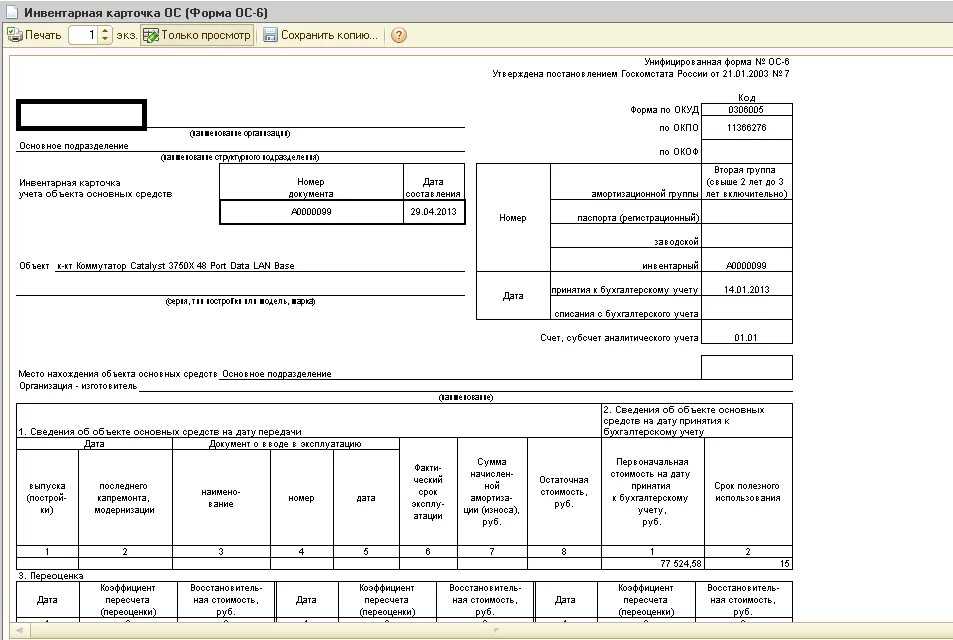The image size is (953, 640).
Task: Click the left arrow of the horizontal scrollbar
Action: coord(19,630)
